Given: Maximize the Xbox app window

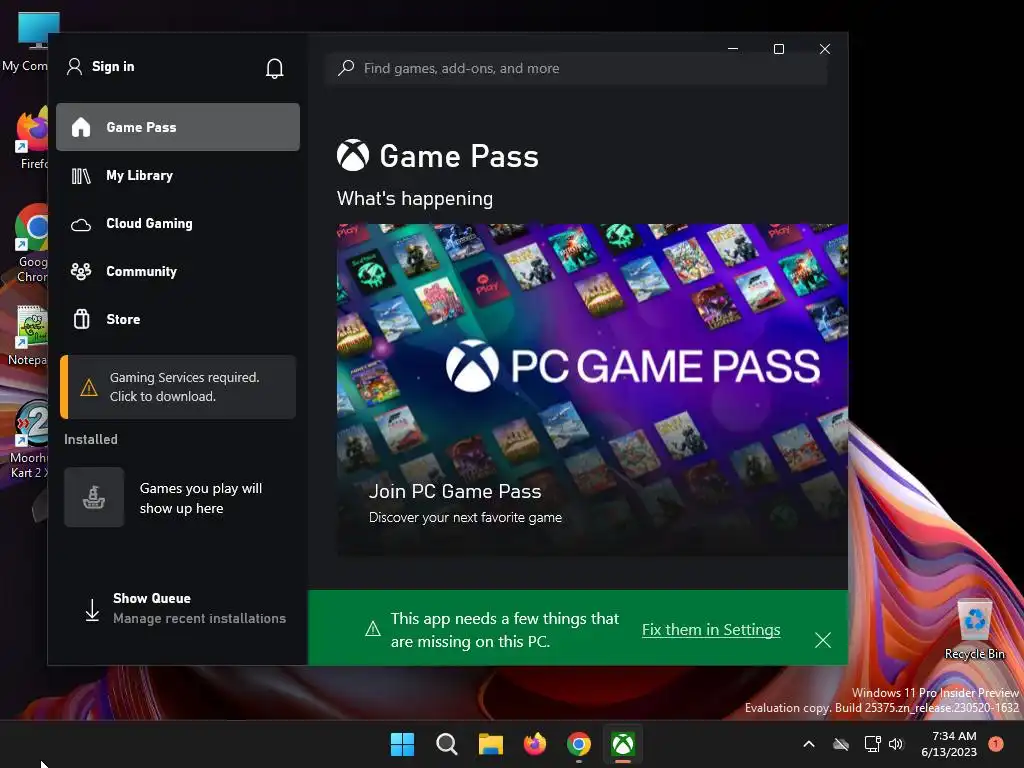Looking at the screenshot, I should click(x=778, y=49).
